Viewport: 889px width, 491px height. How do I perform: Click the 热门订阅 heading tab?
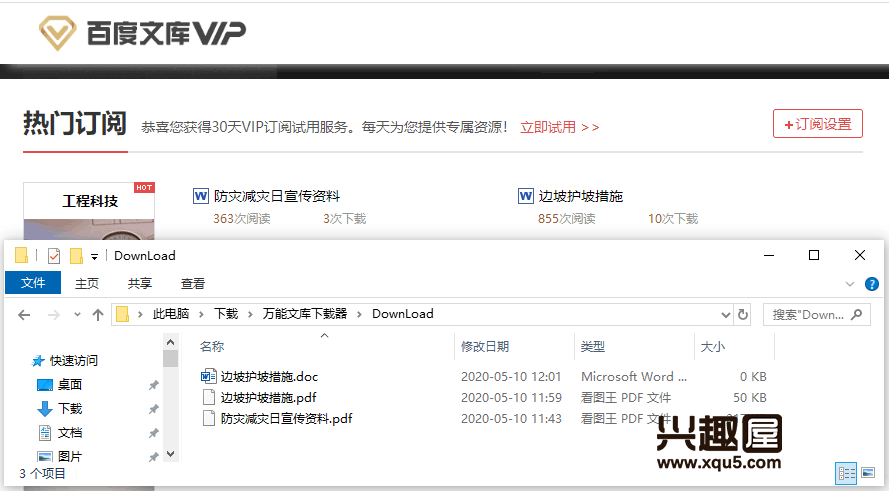75,123
